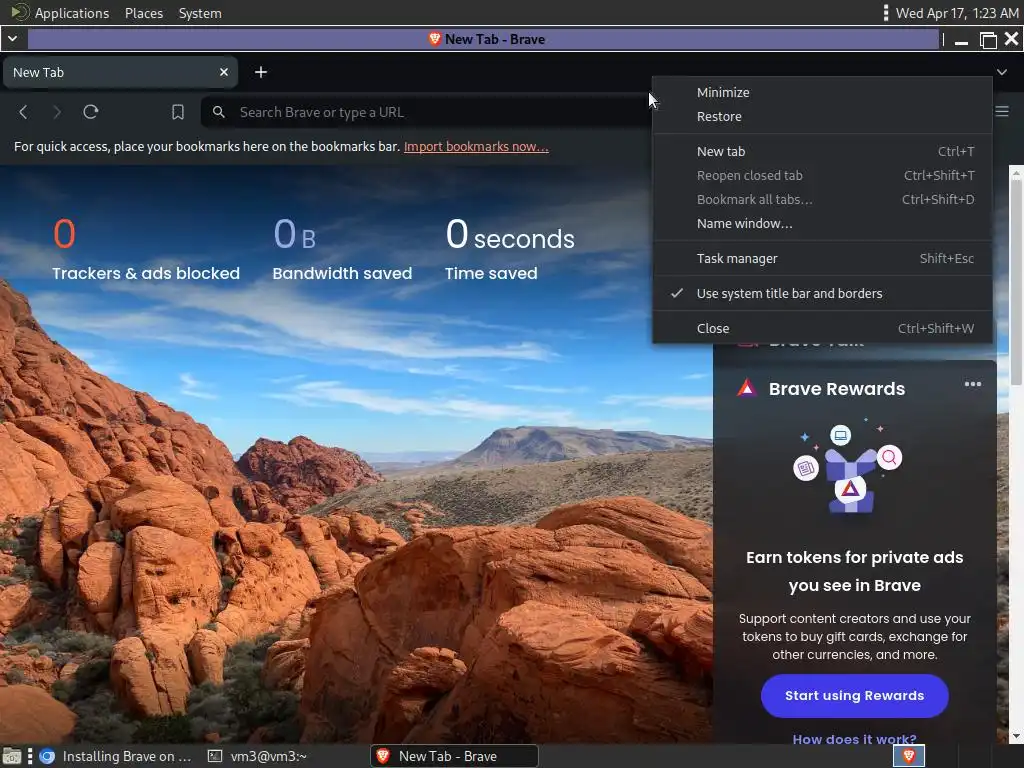The image size is (1024, 768).
Task: Click the scrollbar up arrow at top
Action: tap(1016, 172)
